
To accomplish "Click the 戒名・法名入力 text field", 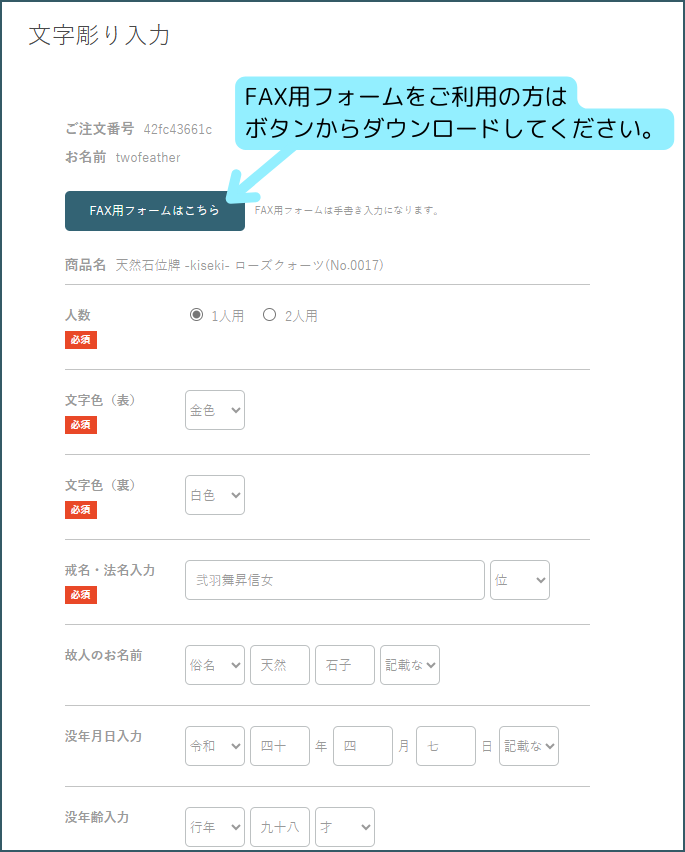I will 334,580.
